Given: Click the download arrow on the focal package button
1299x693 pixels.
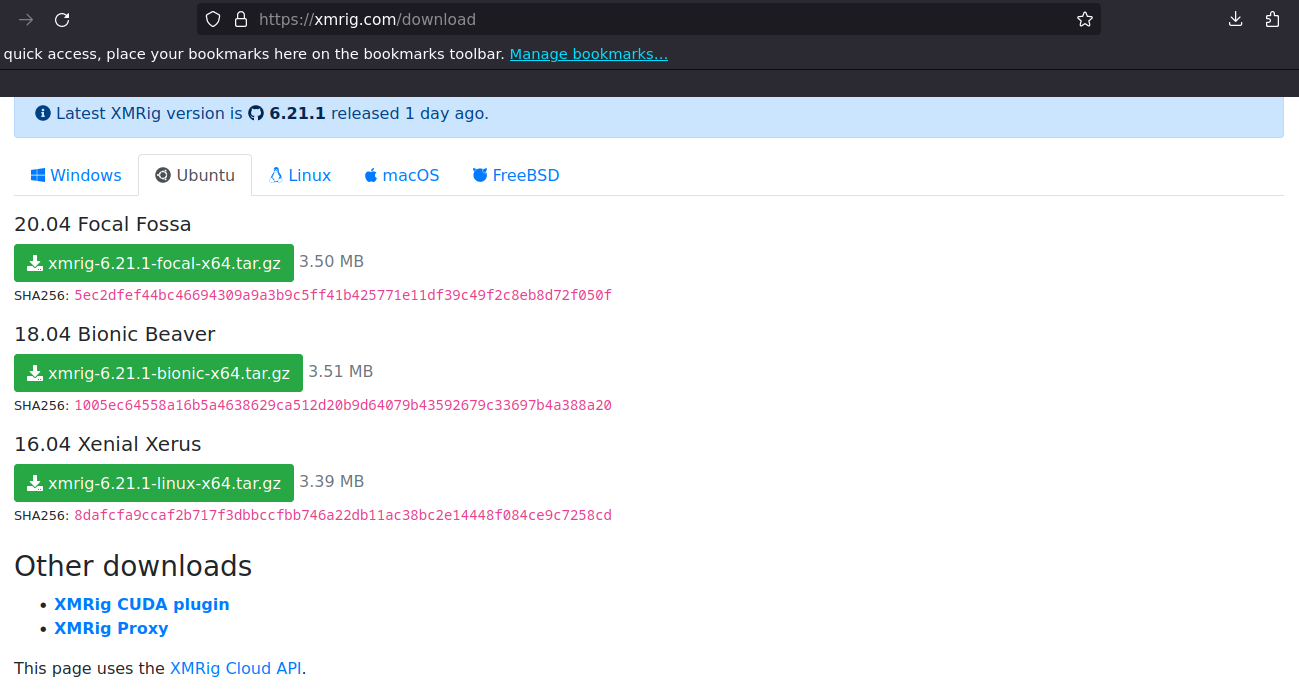Looking at the screenshot, I should tap(35, 262).
